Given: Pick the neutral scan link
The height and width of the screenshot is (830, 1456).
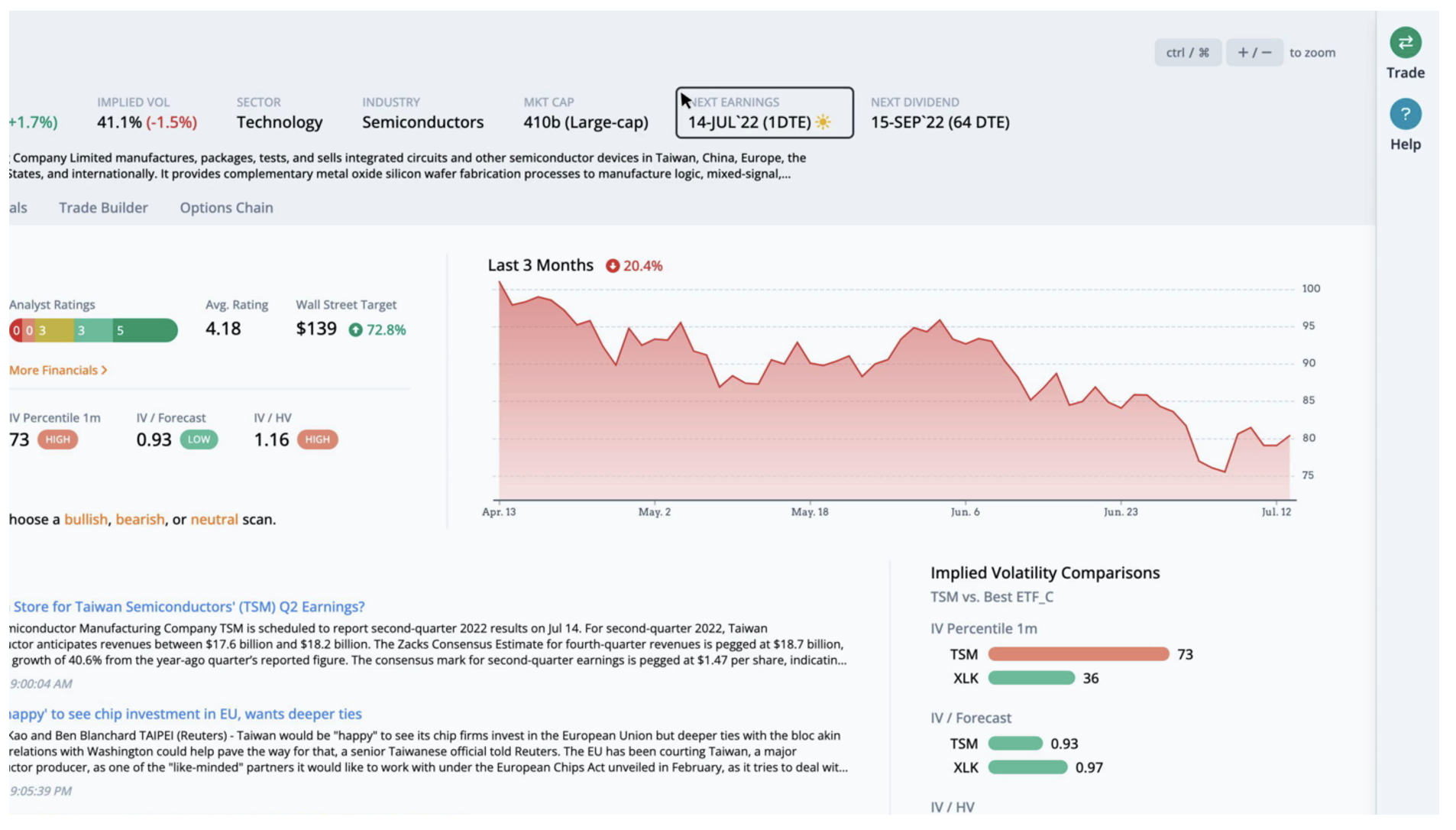Looking at the screenshot, I should tap(214, 520).
